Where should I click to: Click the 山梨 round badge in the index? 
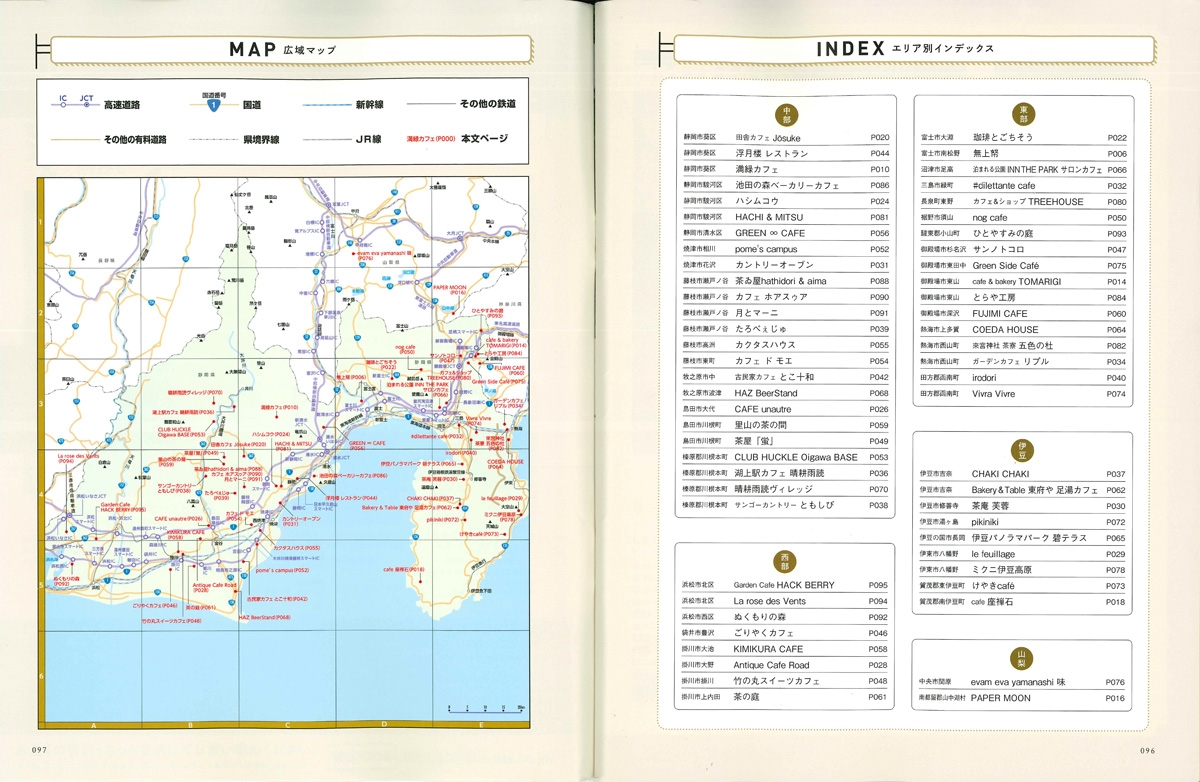coord(1023,657)
